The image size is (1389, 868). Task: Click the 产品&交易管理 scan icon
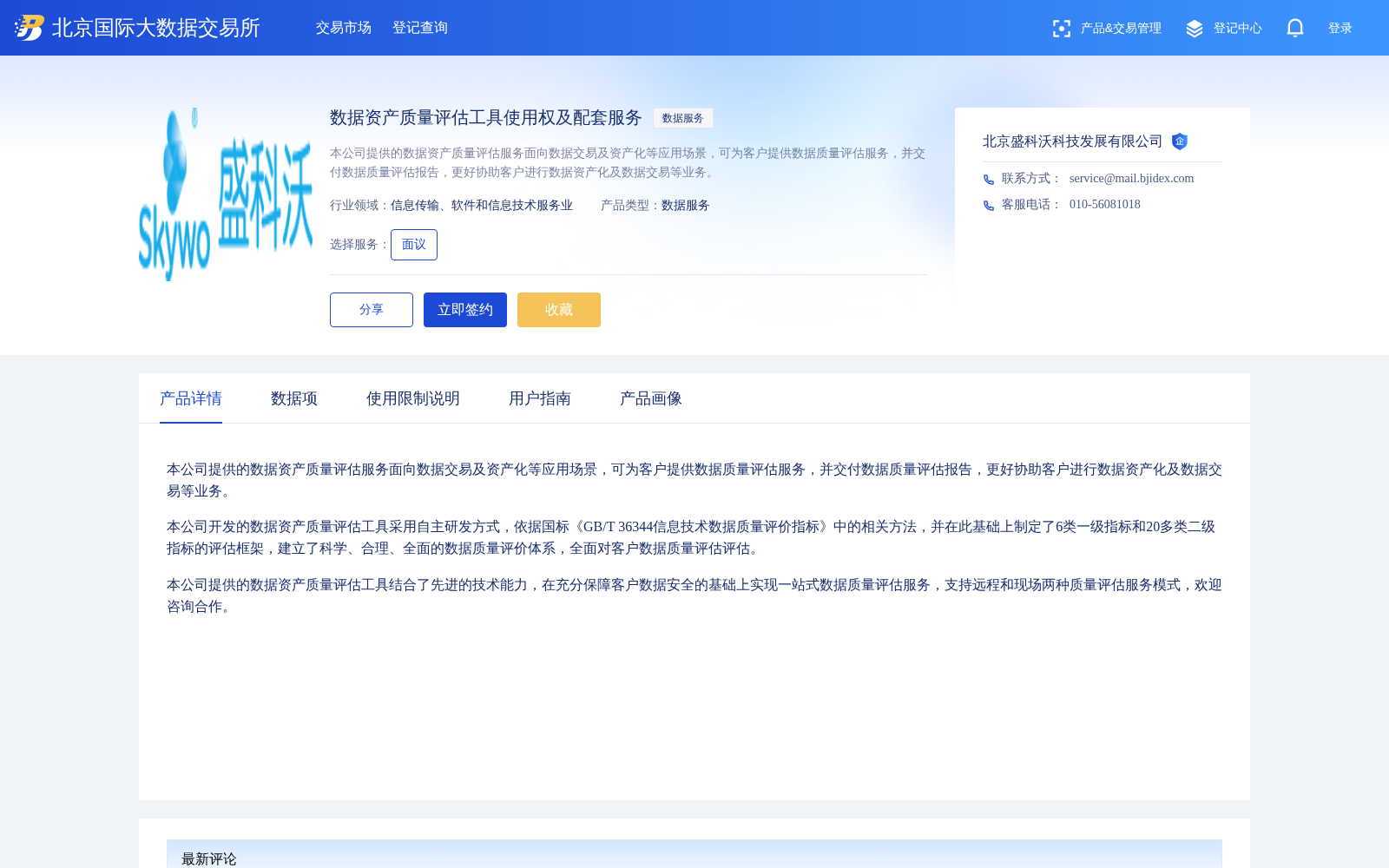(1061, 29)
